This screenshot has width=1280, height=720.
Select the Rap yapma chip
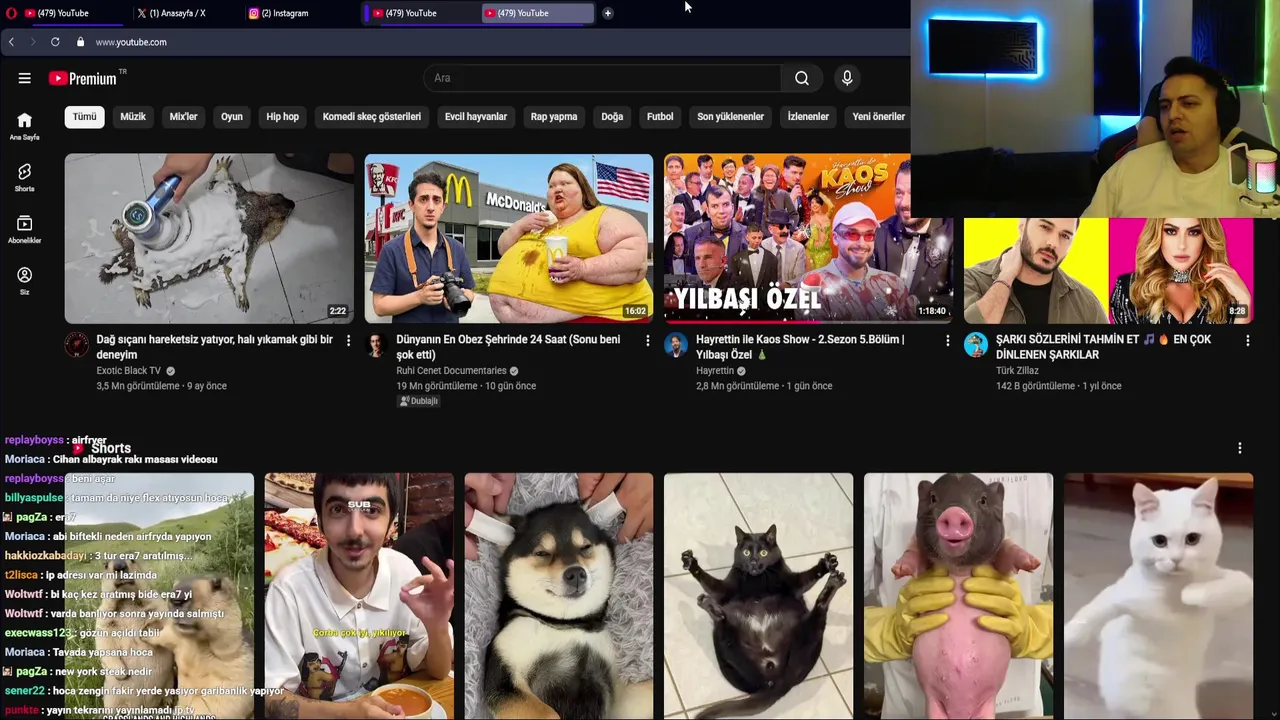point(554,117)
